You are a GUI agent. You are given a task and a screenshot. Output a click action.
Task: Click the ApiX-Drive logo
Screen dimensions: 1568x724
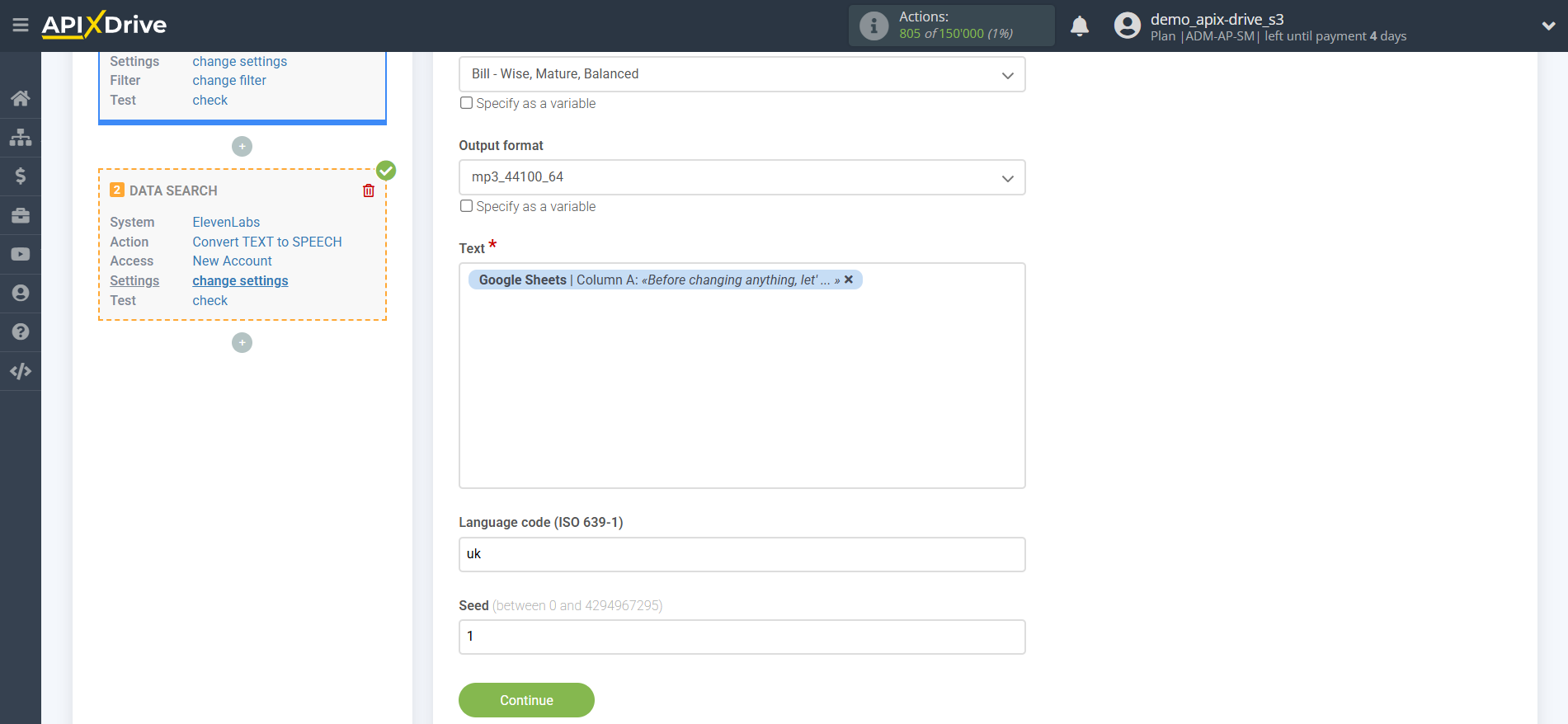(104, 25)
